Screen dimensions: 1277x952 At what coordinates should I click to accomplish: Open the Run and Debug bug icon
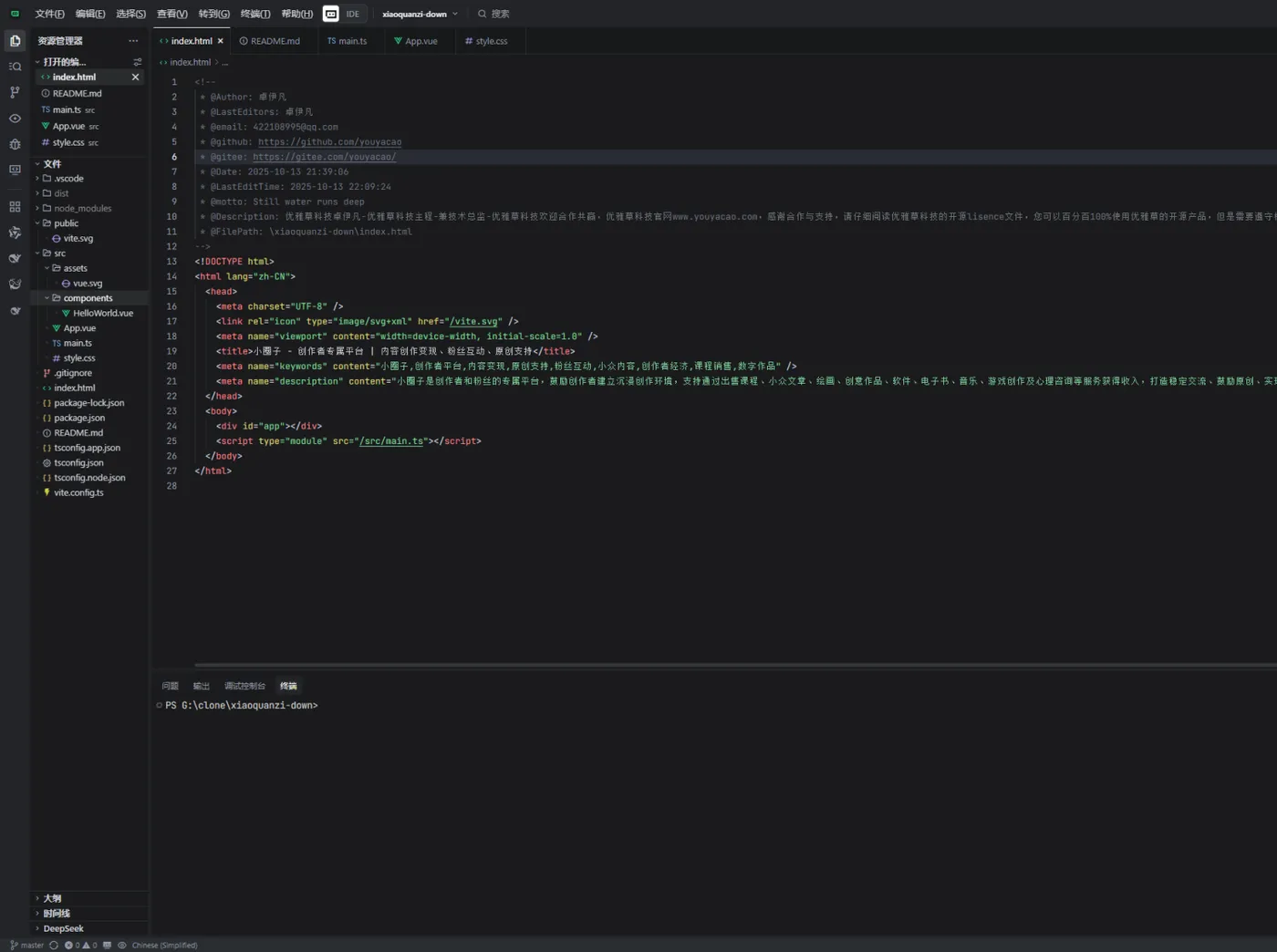click(x=15, y=144)
